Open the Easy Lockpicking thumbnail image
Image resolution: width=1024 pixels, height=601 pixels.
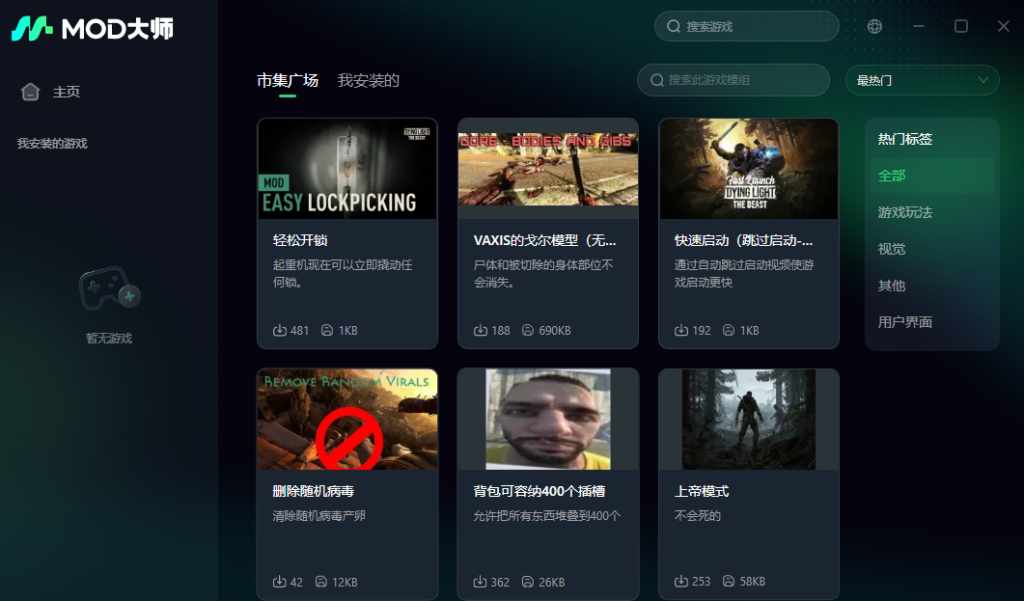point(347,169)
